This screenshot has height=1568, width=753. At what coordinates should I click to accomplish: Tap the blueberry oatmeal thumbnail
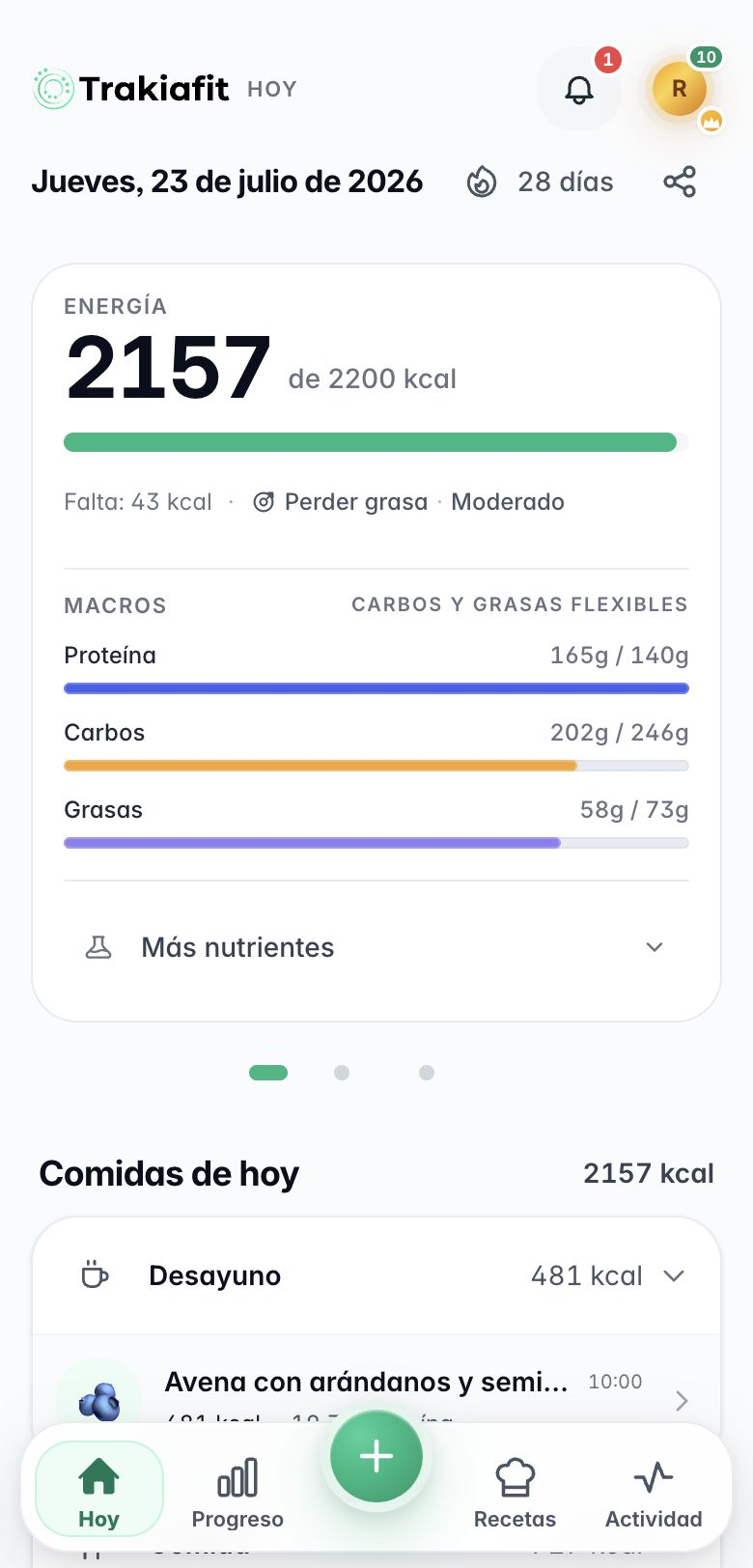[98, 1399]
